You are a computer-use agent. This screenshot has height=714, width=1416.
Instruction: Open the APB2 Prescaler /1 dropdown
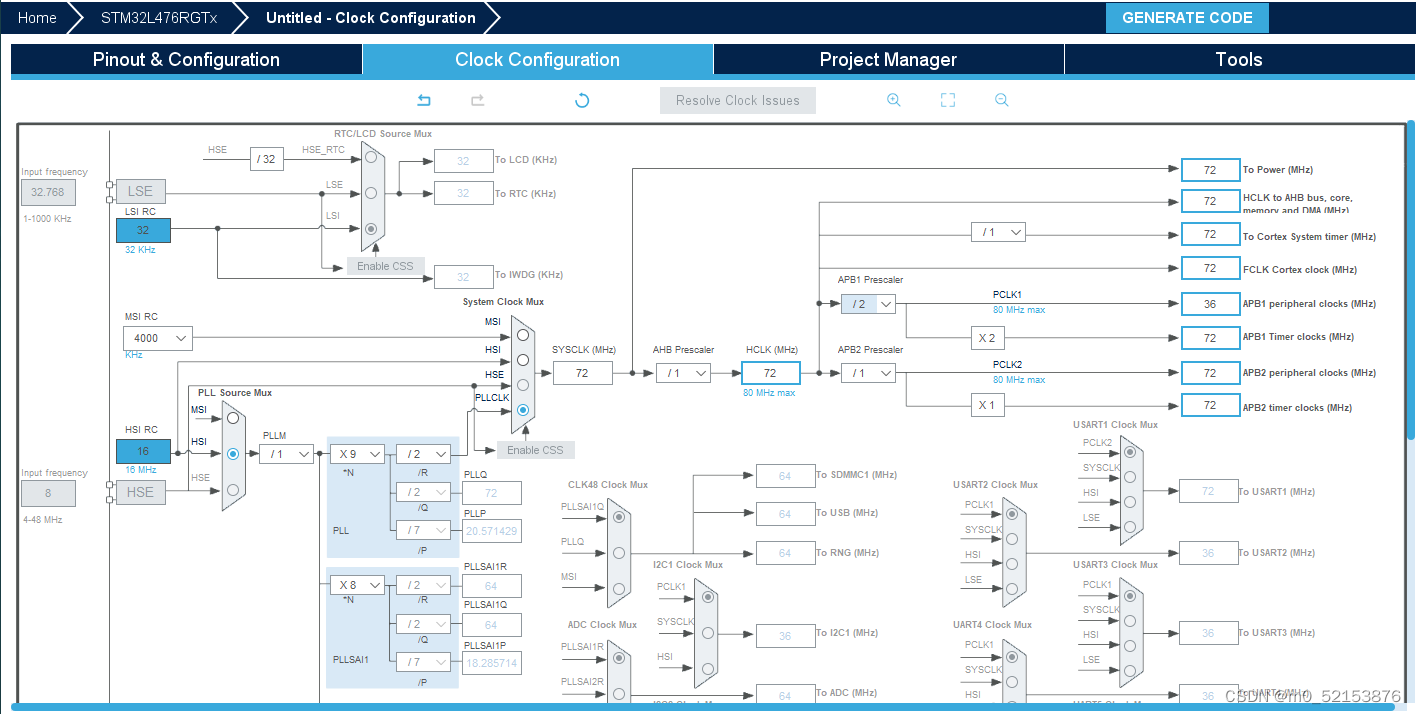(x=868, y=373)
